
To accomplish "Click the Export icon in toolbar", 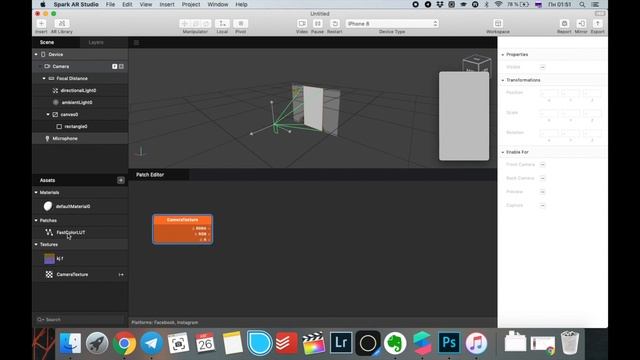I will [x=597, y=23].
